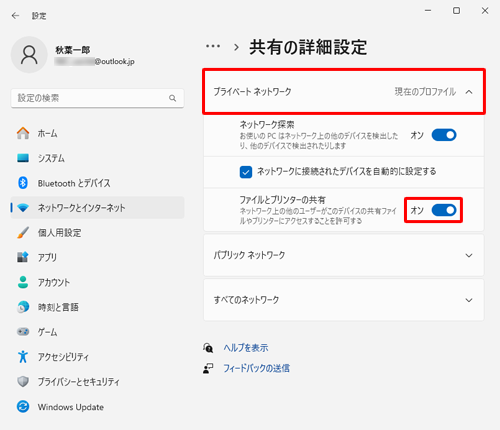The height and width of the screenshot is (430, 500).
Task: Open the フィードバックの送信 link
Action: tap(256, 368)
